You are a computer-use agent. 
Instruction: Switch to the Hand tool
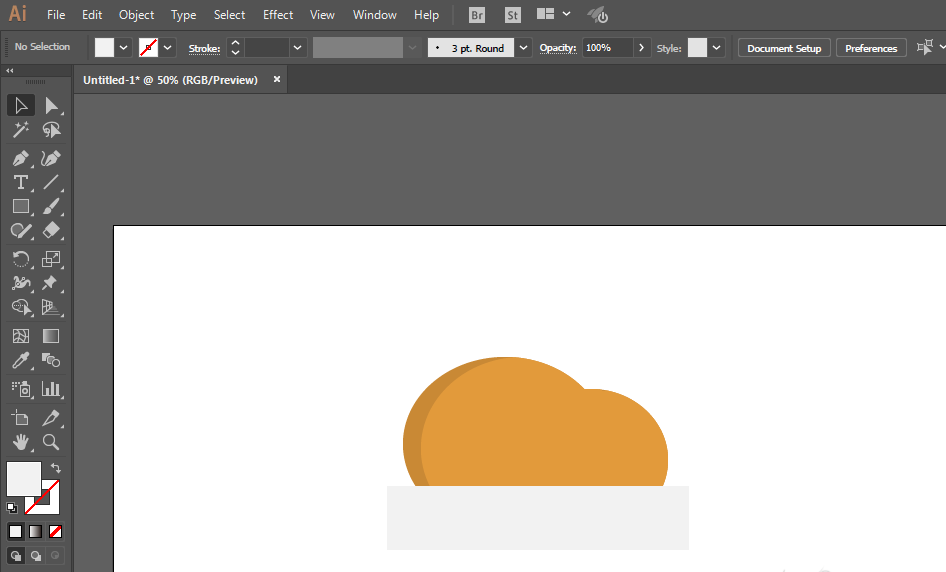[x=20, y=442]
